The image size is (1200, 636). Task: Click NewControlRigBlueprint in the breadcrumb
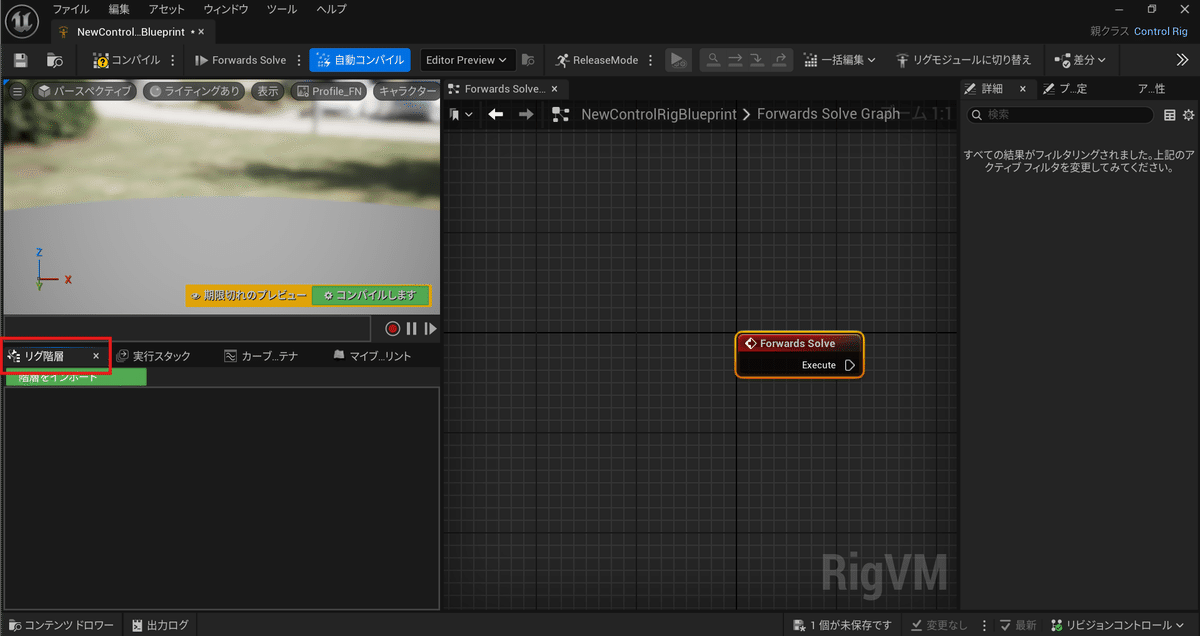pyautogui.click(x=659, y=114)
